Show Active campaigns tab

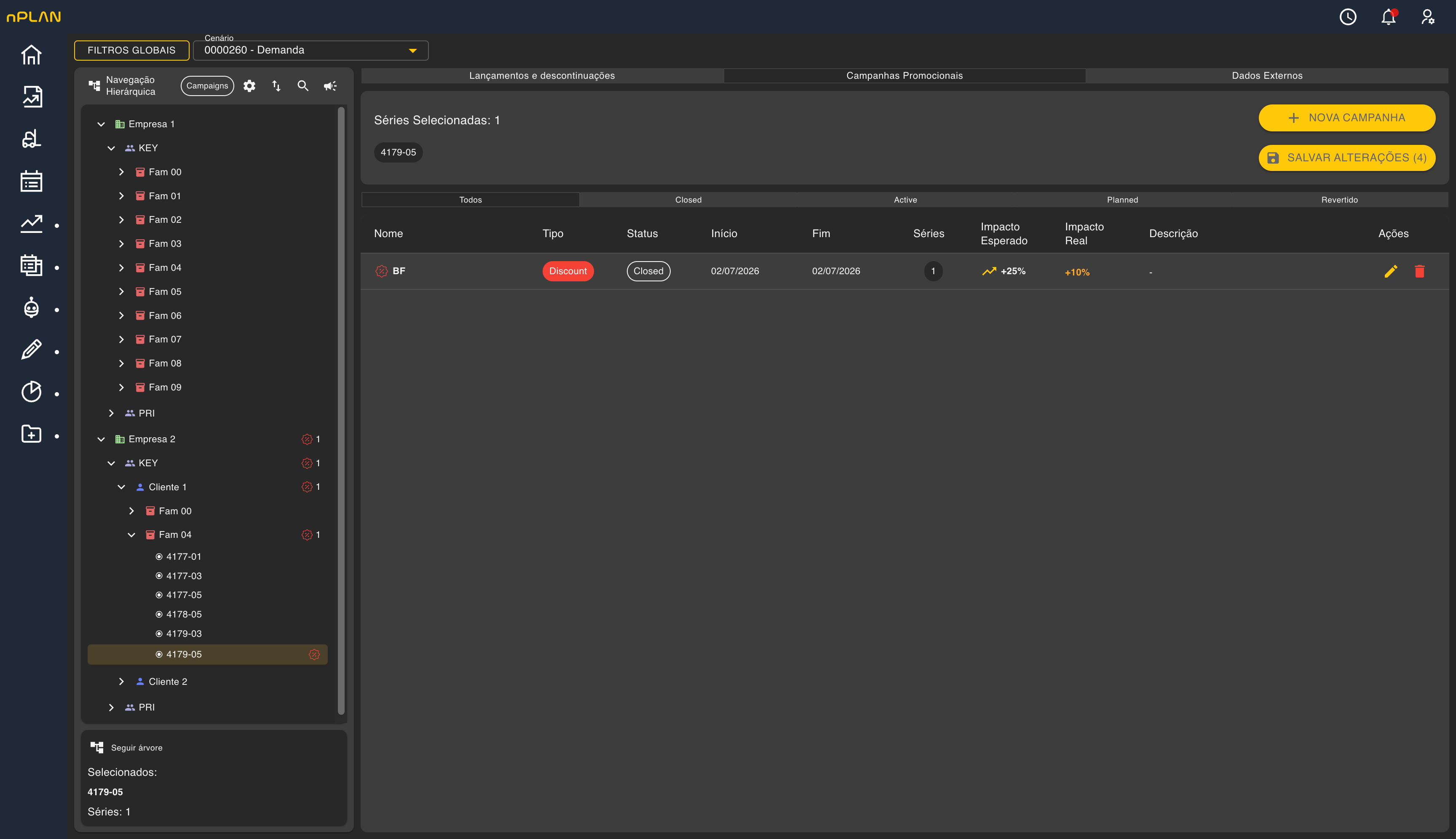pyautogui.click(x=905, y=200)
